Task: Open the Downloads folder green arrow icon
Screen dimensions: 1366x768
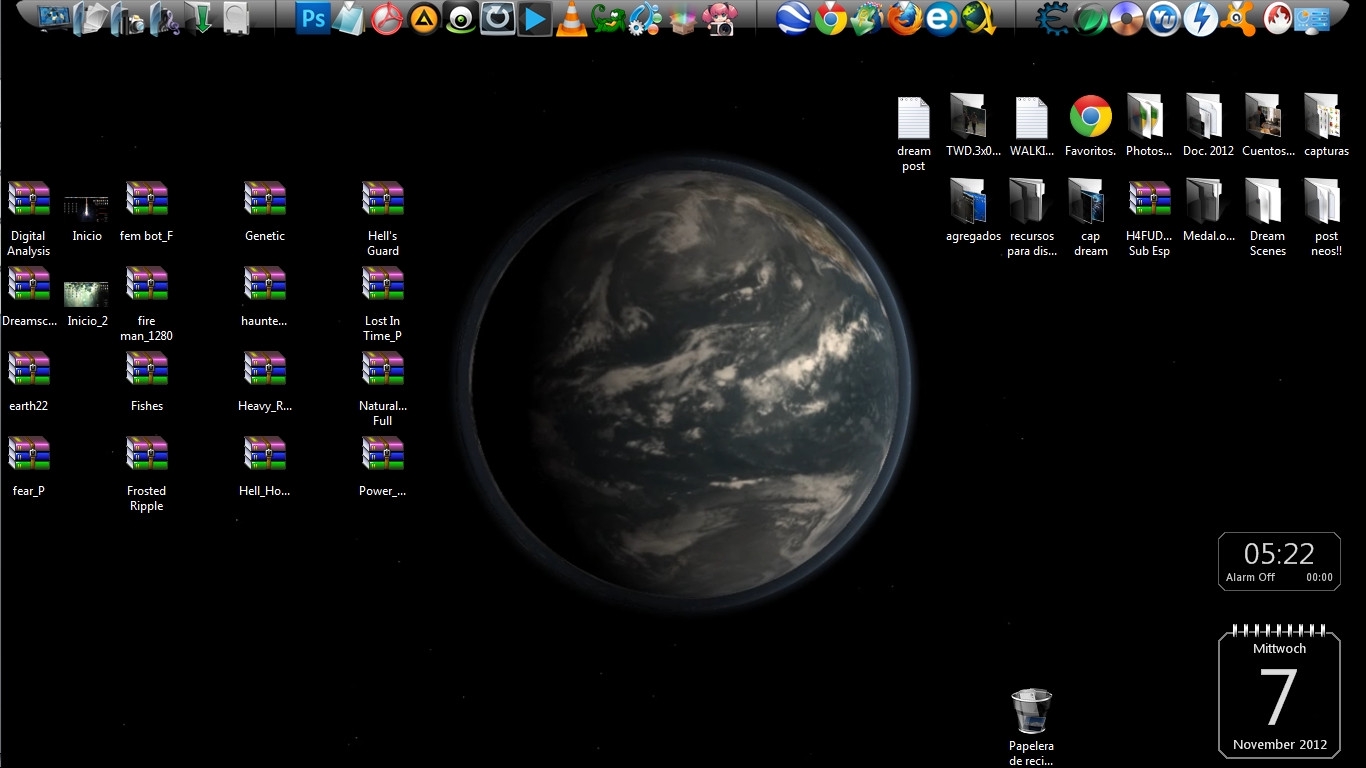Action: [201, 18]
